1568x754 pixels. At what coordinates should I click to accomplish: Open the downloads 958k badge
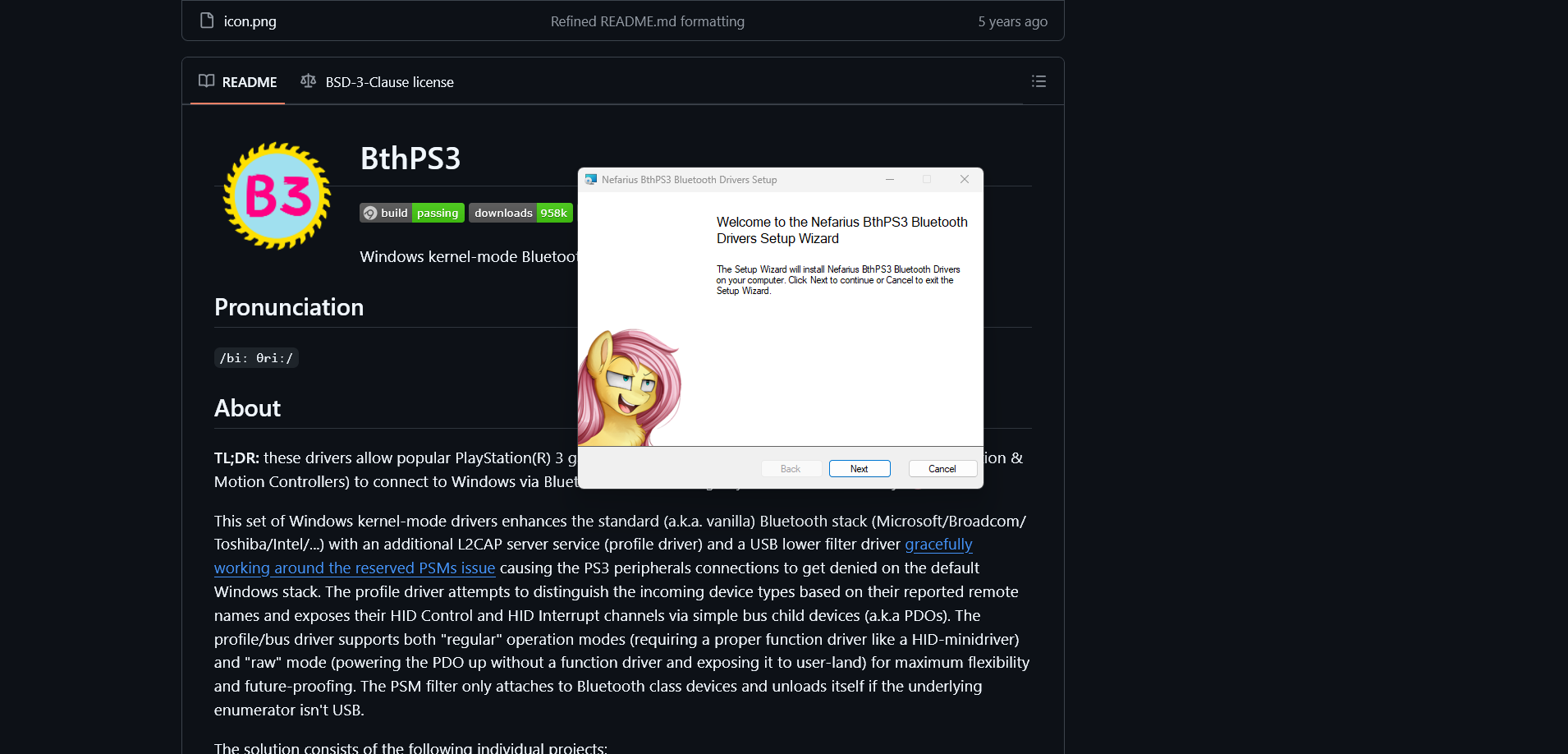[x=520, y=213]
